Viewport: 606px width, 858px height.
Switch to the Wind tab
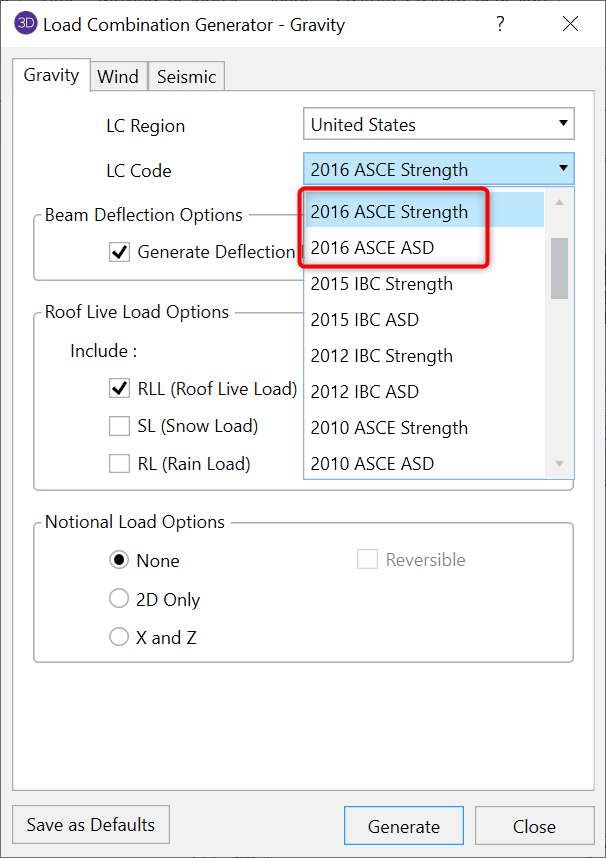point(118,77)
